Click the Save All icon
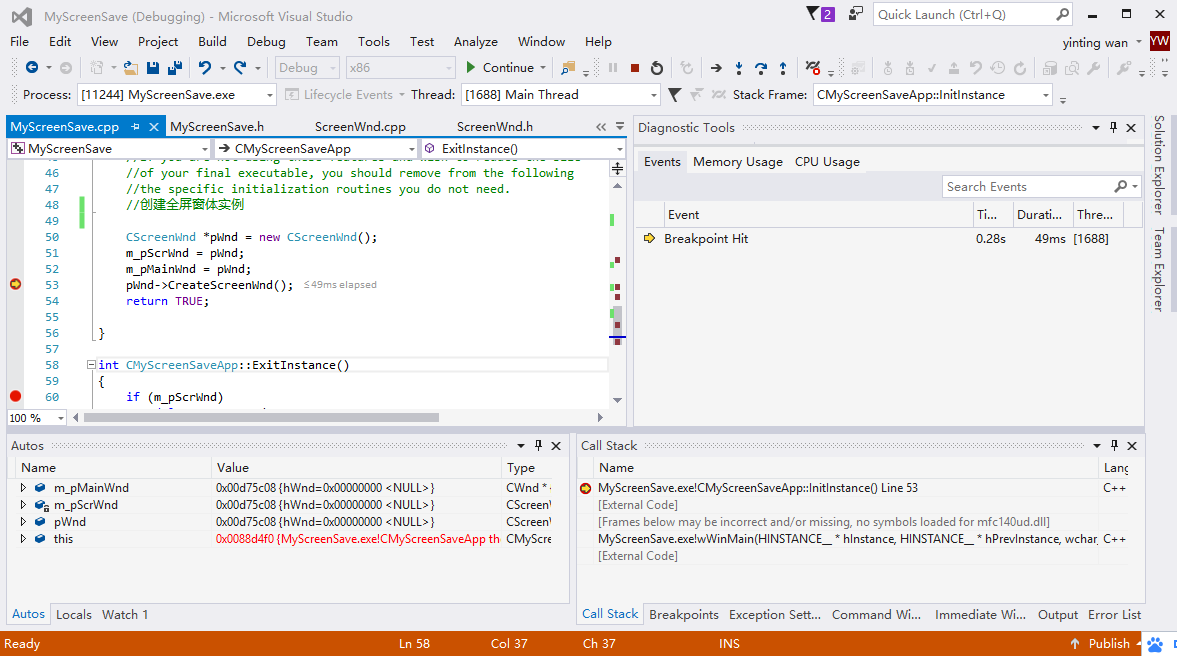The height and width of the screenshot is (656, 1177). [175, 68]
